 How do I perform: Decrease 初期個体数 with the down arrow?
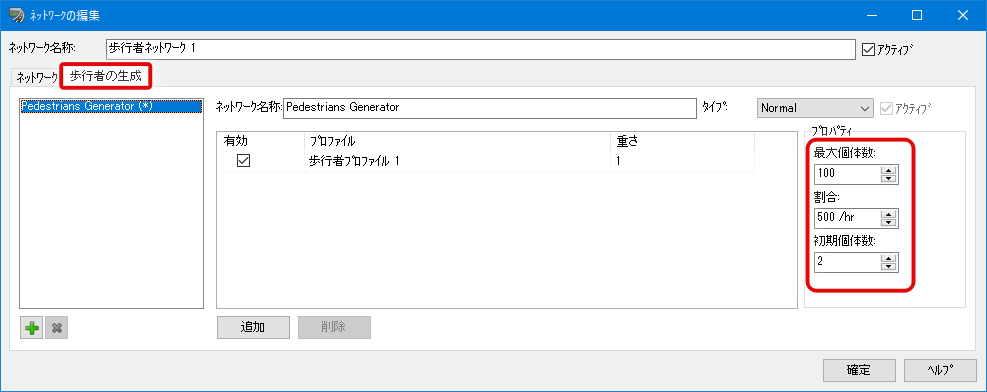tap(889, 267)
